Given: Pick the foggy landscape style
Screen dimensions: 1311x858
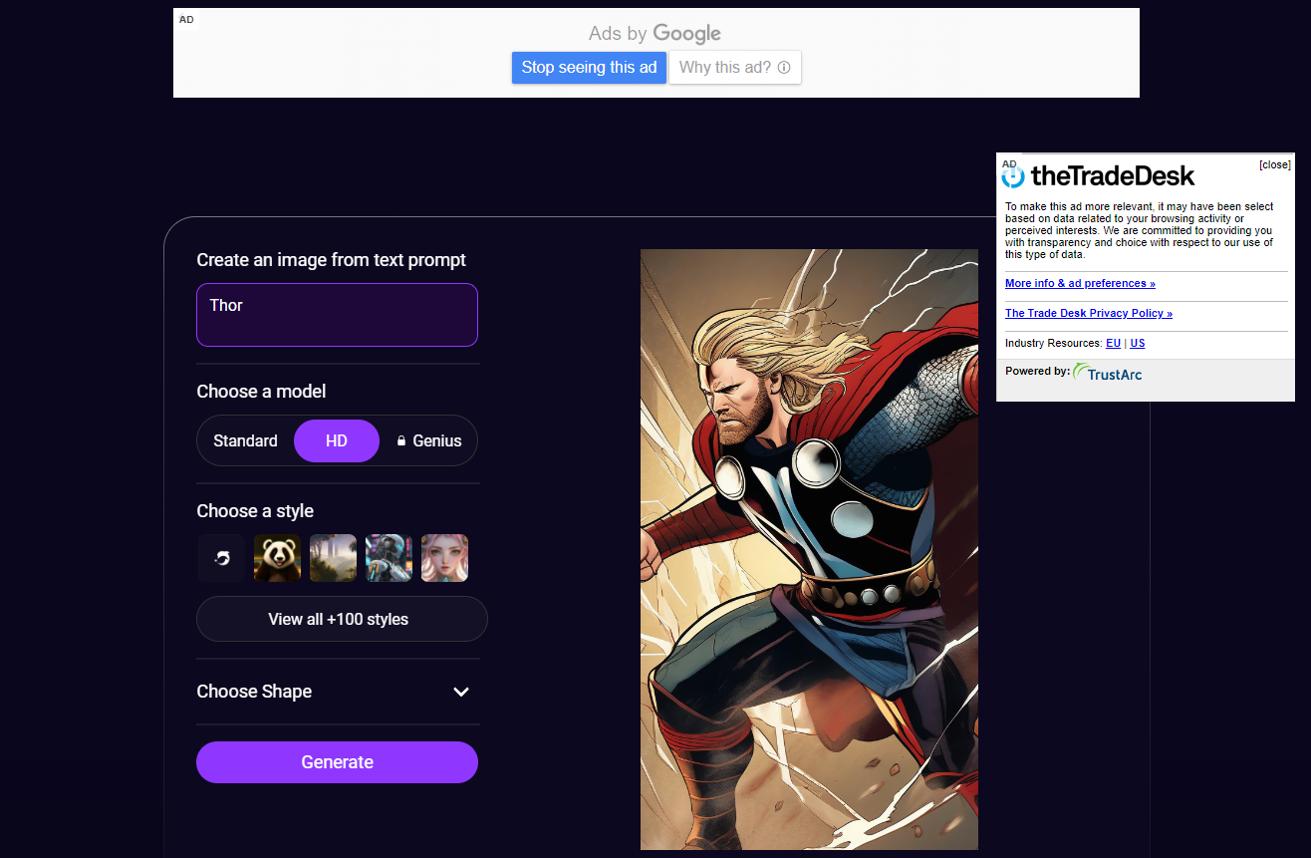Looking at the screenshot, I should click(333, 558).
